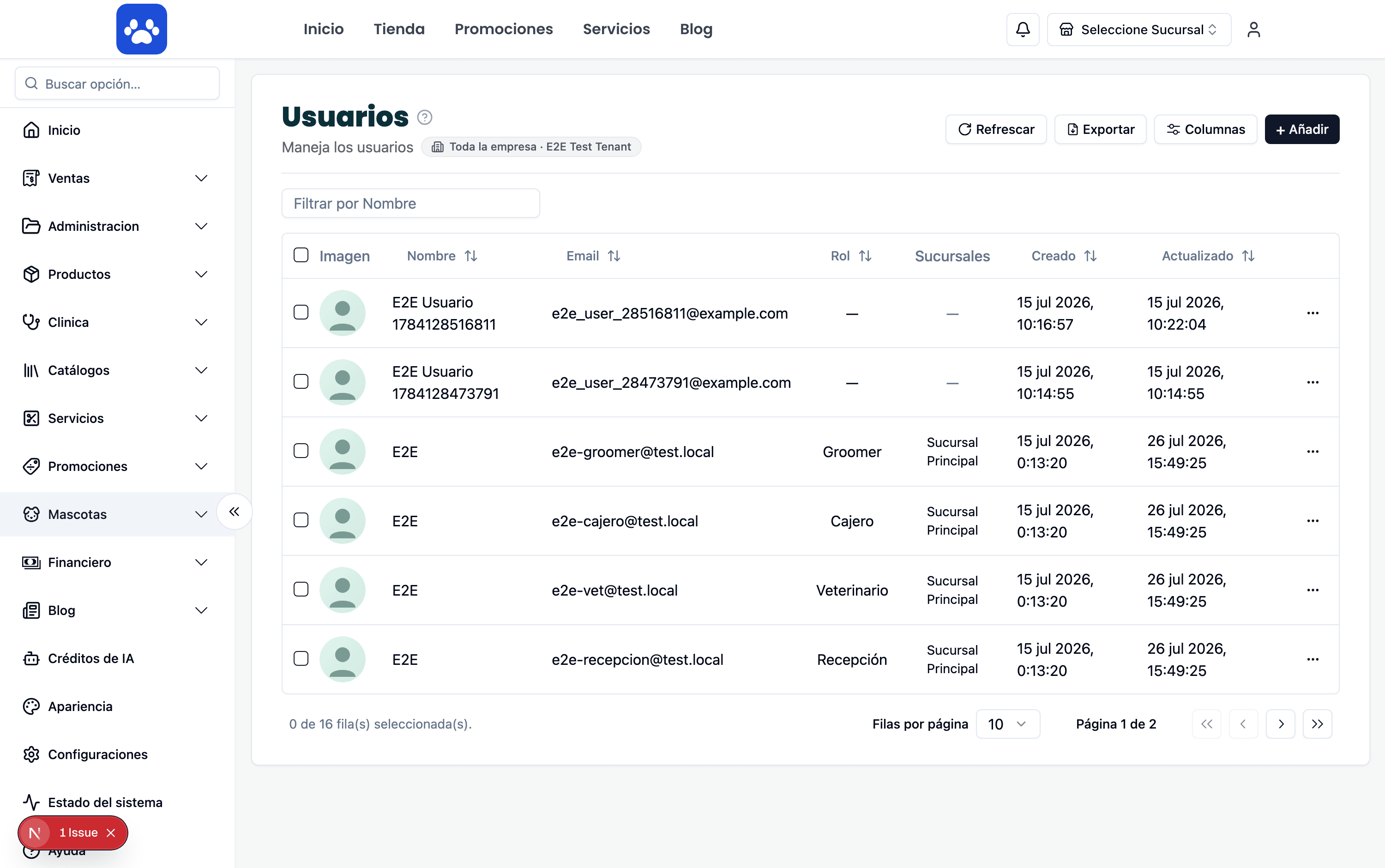
Task: Click the Exportar button
Action: click(1100, 129)
